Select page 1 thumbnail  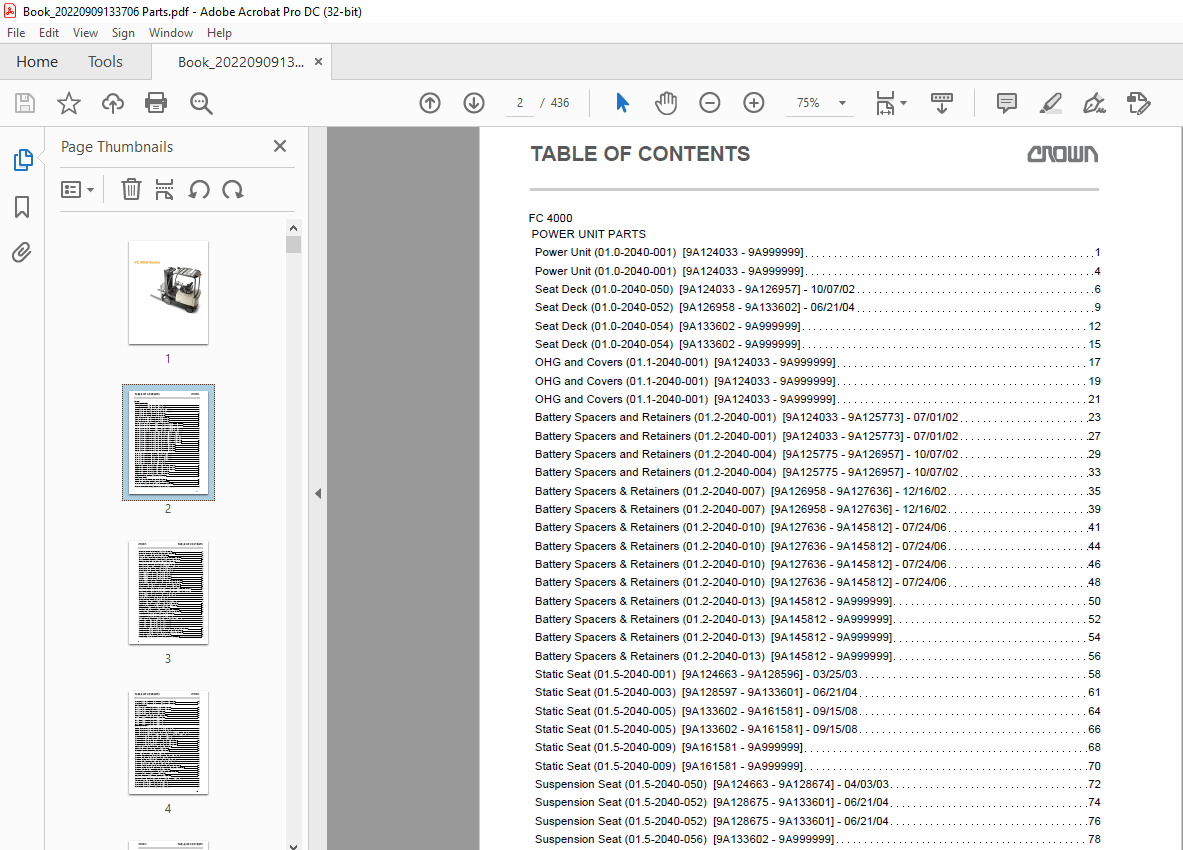[168, 293]
